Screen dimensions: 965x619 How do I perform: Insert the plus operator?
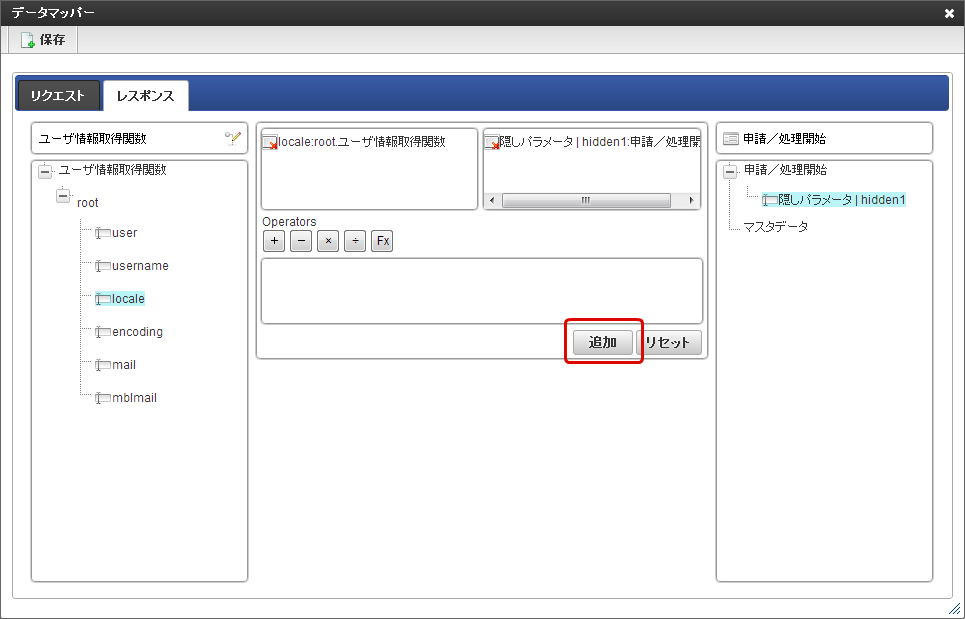point(274,241)
